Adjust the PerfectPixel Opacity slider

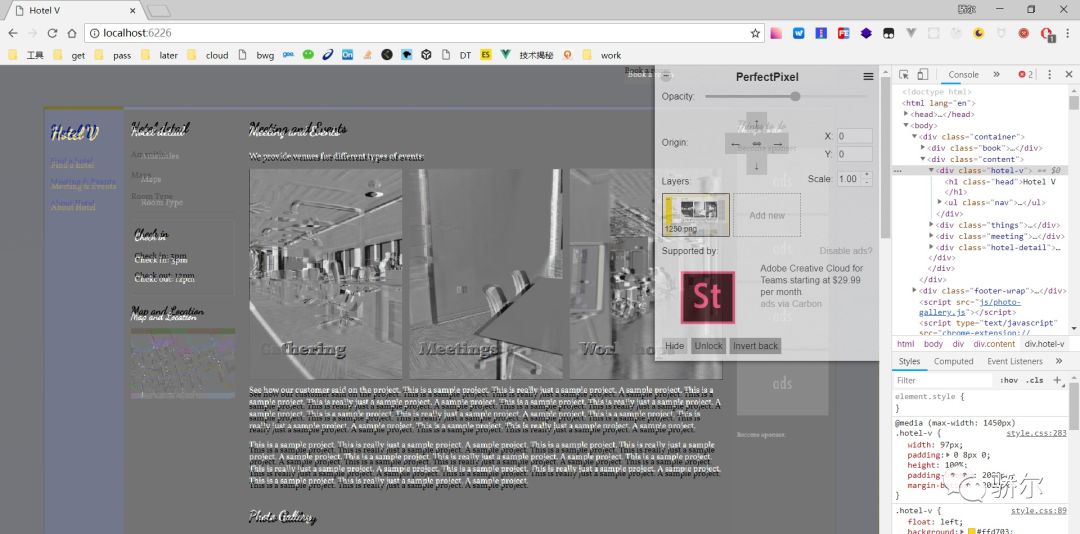coord(786,96)
